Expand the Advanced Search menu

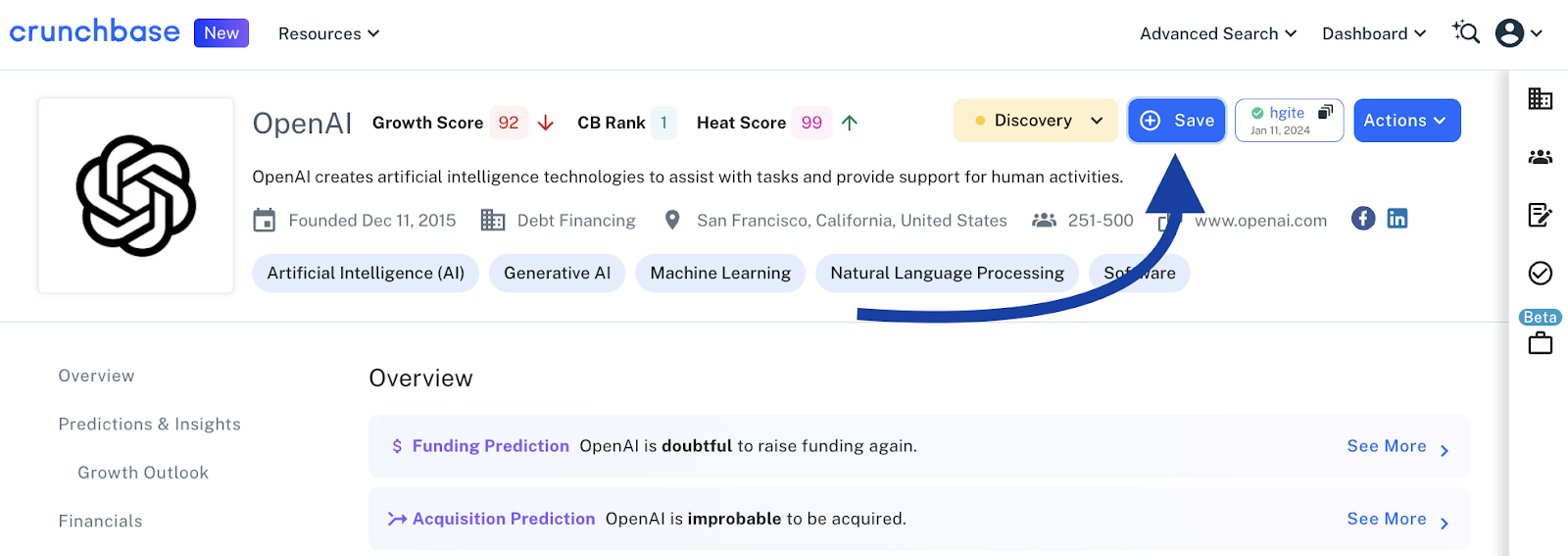(1218, 33)
